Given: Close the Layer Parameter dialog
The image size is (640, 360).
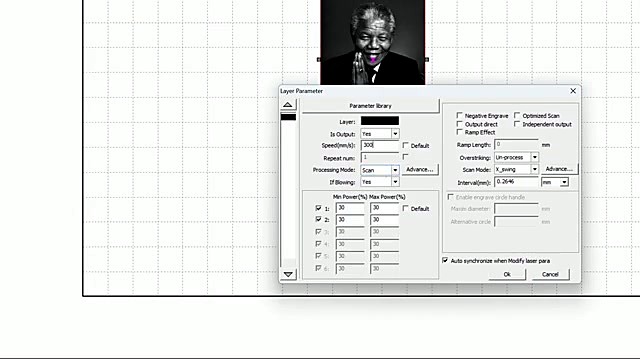Looking at the screenshot, I should 573,91.
